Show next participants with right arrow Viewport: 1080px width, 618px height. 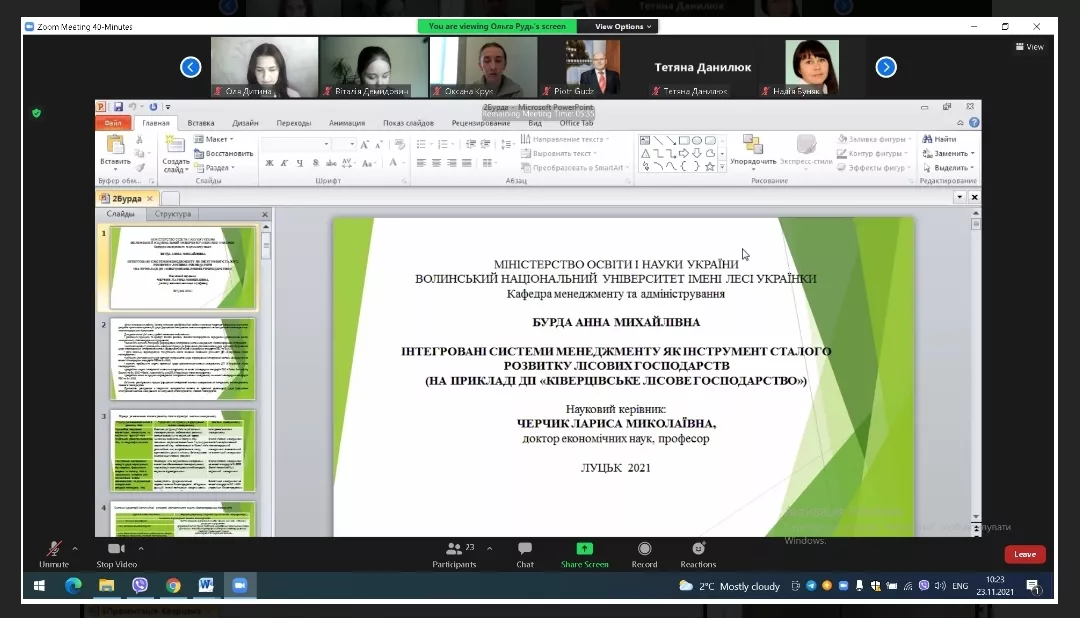click(885, 67)
